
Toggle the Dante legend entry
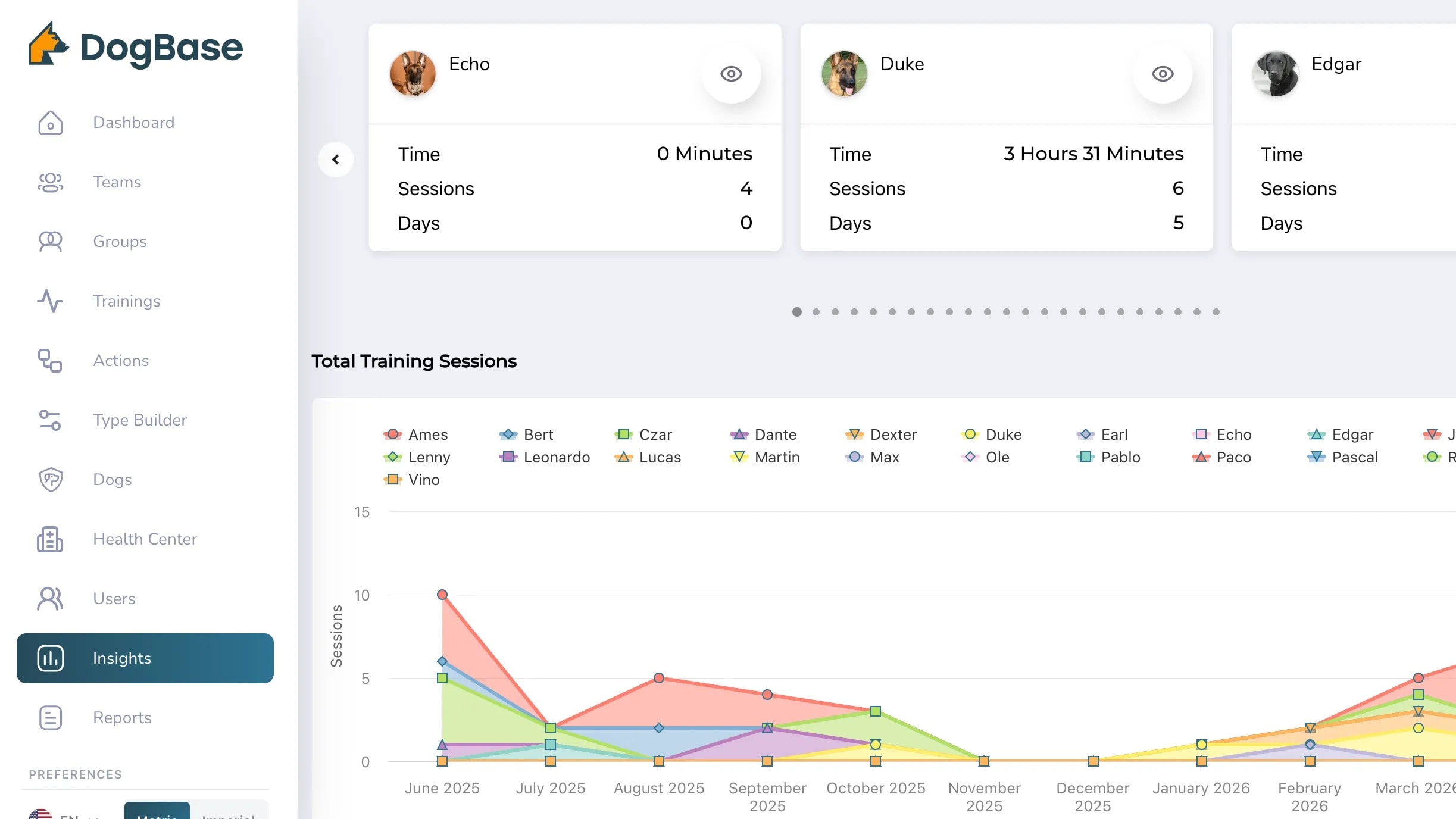(x=763, y=434)
